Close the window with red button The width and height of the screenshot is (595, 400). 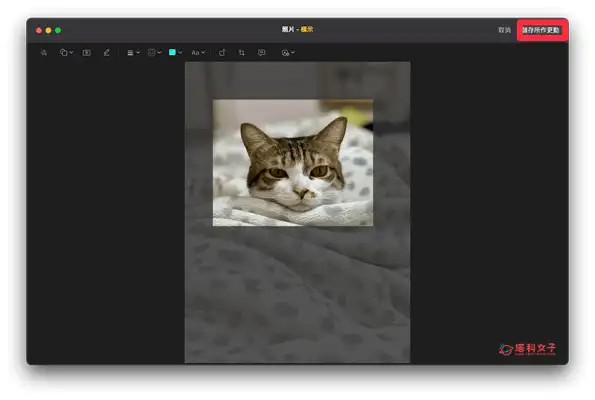[x=39, y=30]
